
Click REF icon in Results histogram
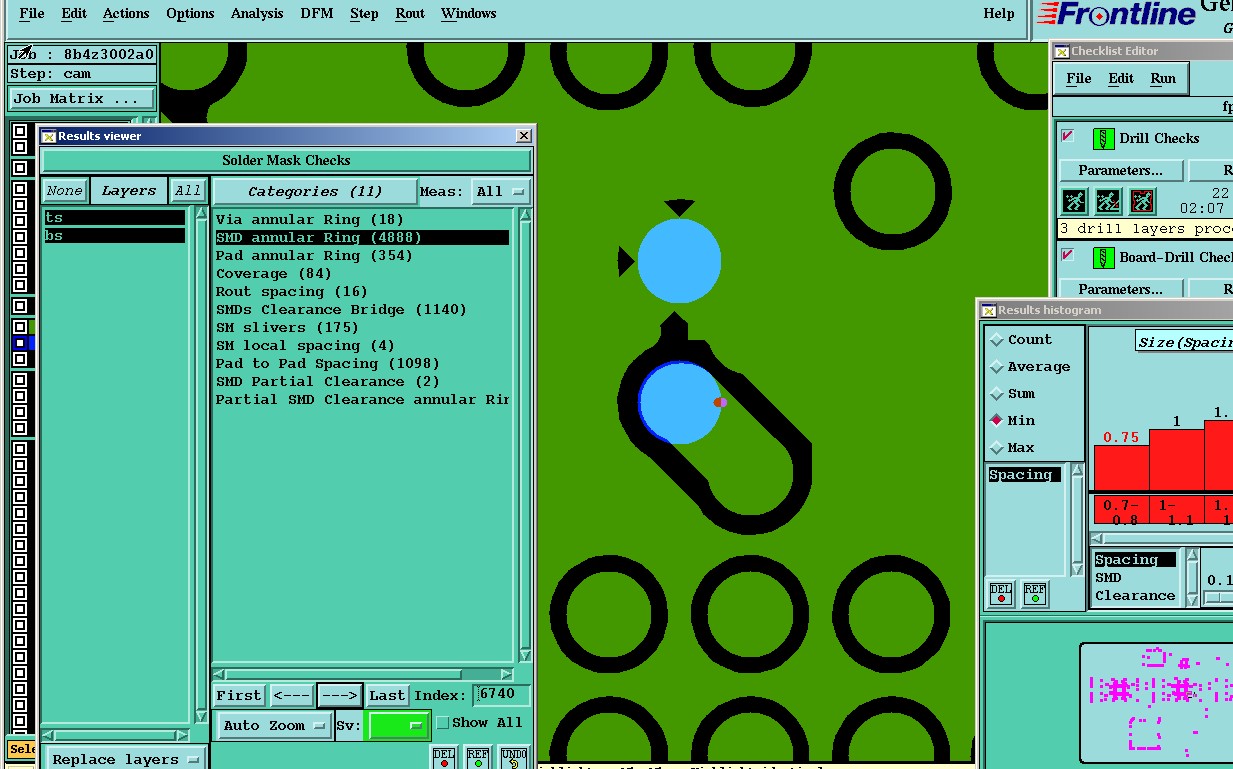click(x=1035, y=594)
